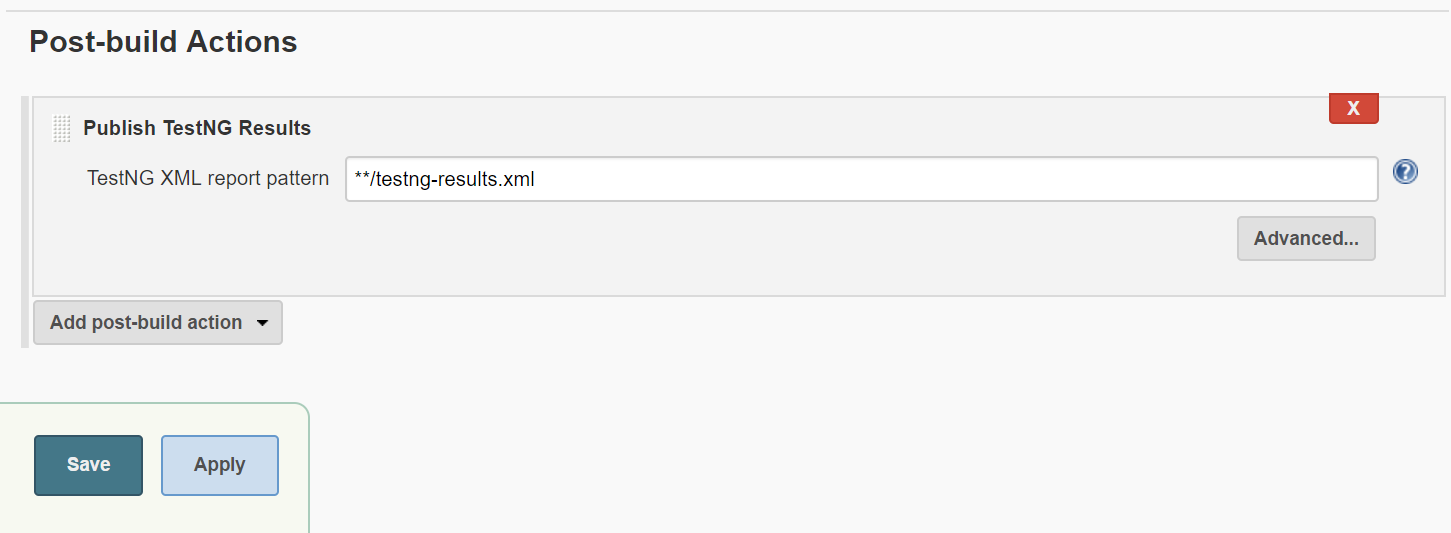Delete the Publish TestNG Results action with red X
This screenshot has width=1451, height=533.
point(1353,108)
